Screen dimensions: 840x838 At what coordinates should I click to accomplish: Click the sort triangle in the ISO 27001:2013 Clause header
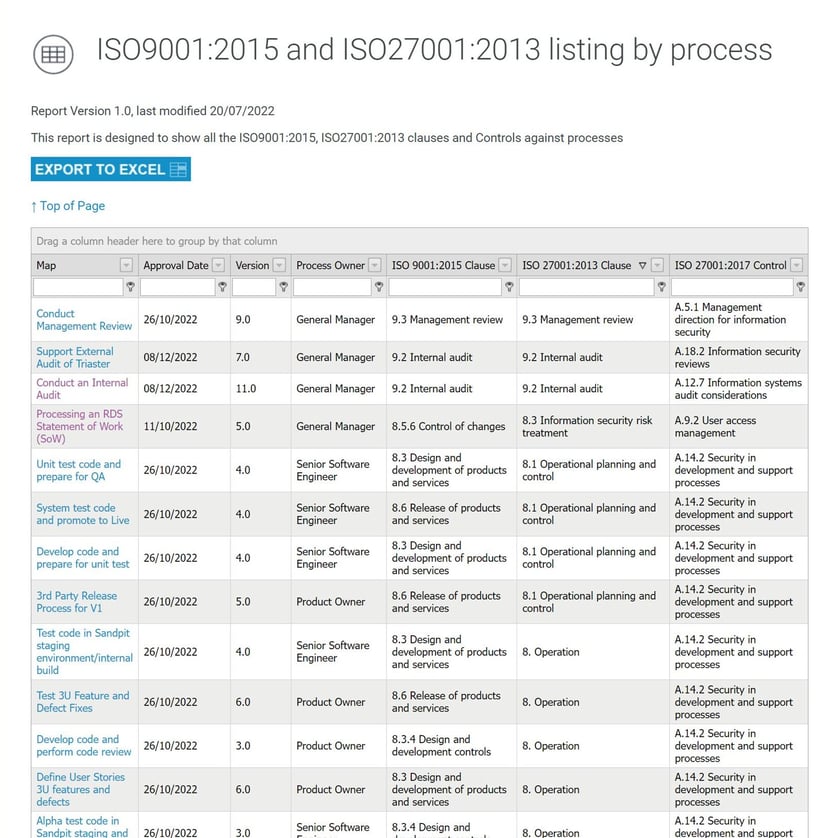click(x=642, y=265)
